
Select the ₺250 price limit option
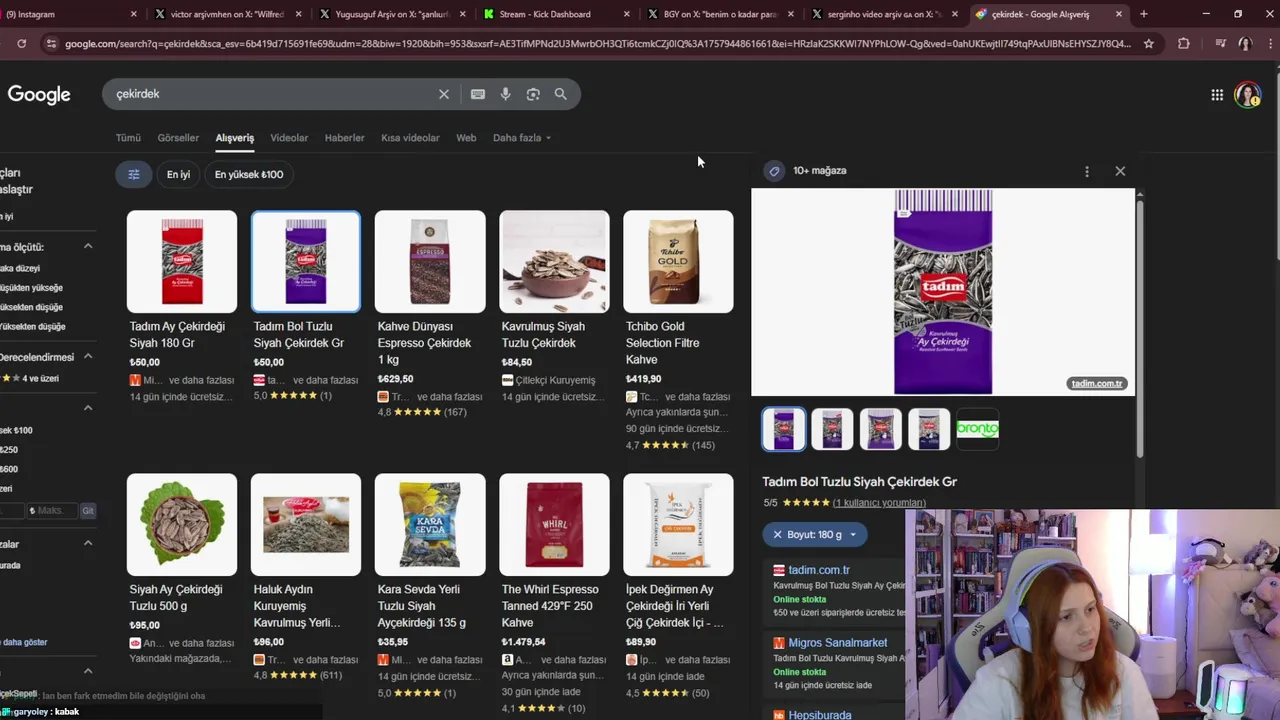pos(9,450)
